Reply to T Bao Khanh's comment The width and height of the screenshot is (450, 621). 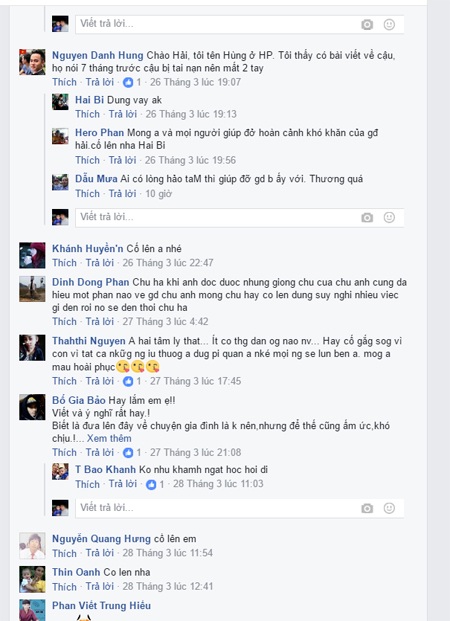pos(123,484)
